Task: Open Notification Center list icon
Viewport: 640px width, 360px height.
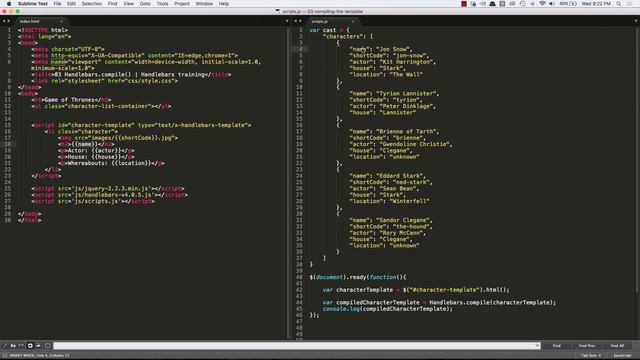Action: (x=629, y=4)
